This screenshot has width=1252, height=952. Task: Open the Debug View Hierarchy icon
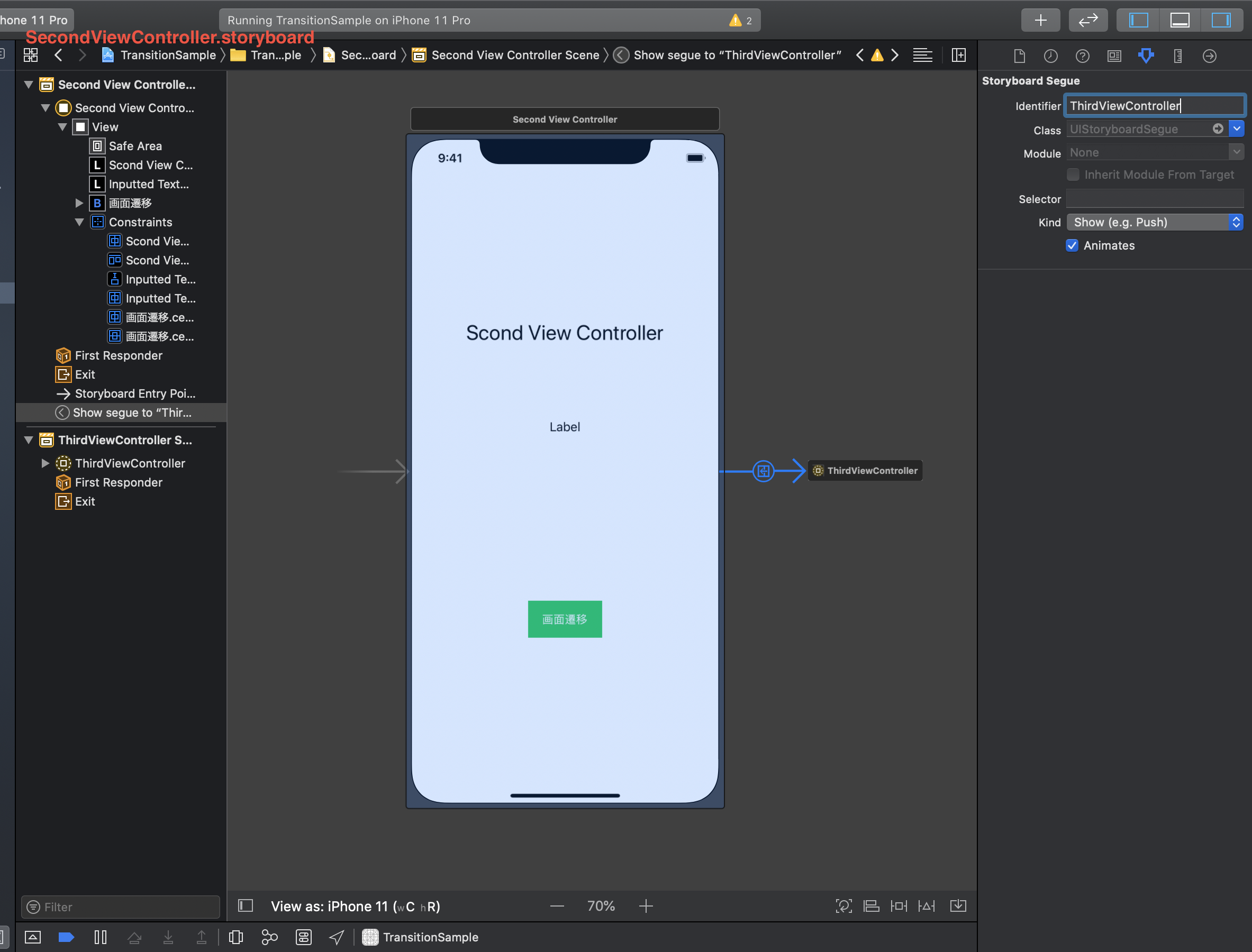pyautogui.click(x=236, y=937)
